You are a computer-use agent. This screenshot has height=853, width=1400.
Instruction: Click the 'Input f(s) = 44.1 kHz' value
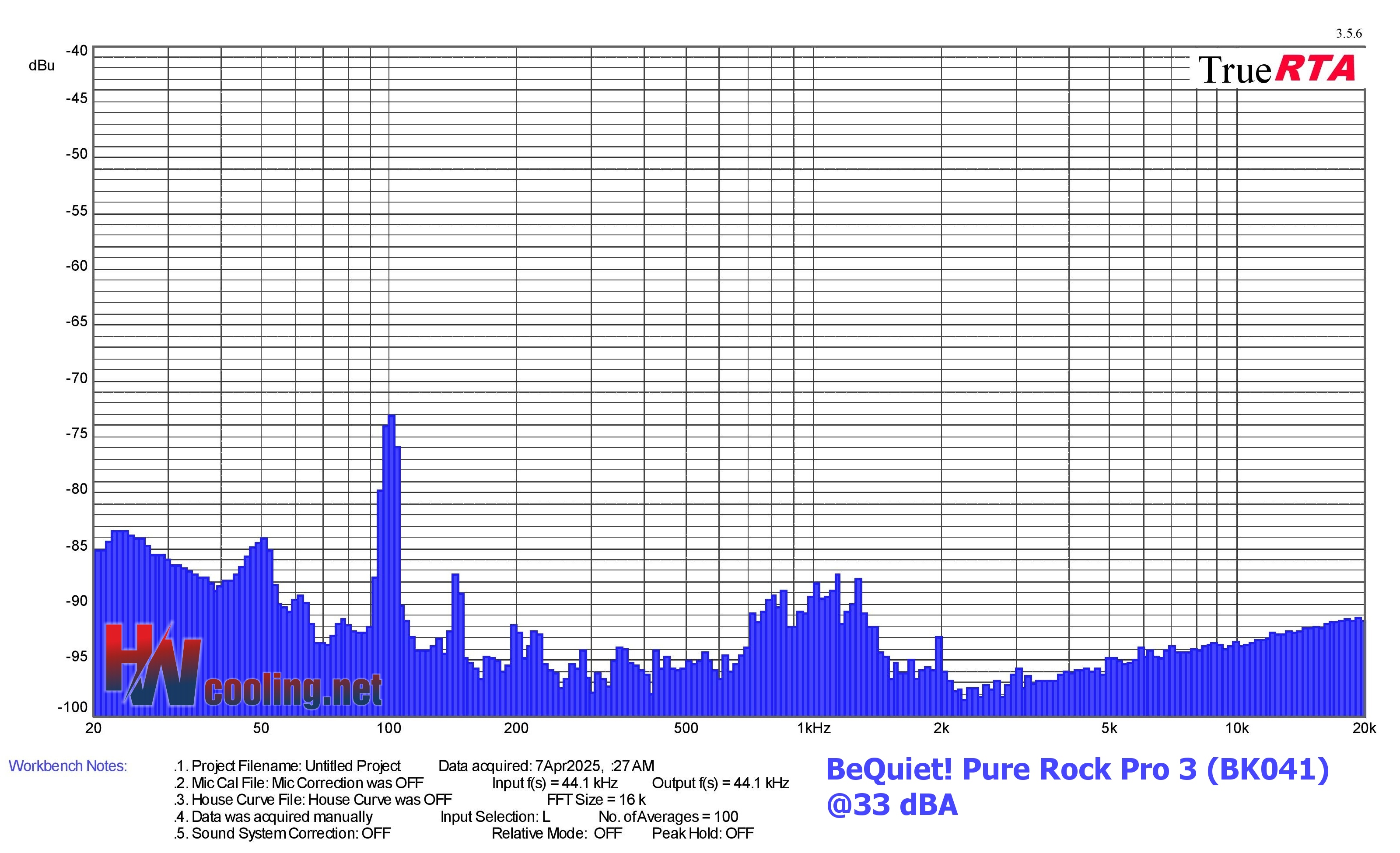[x=555, y=783]
